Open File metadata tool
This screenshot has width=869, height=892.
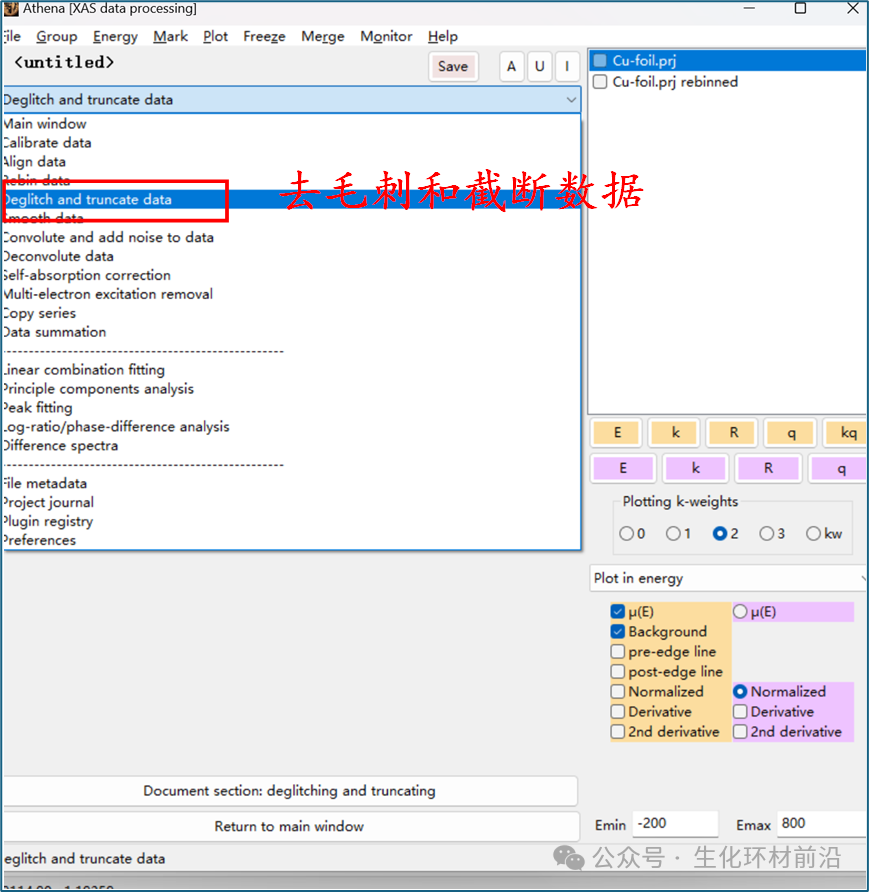coord(292,483)
